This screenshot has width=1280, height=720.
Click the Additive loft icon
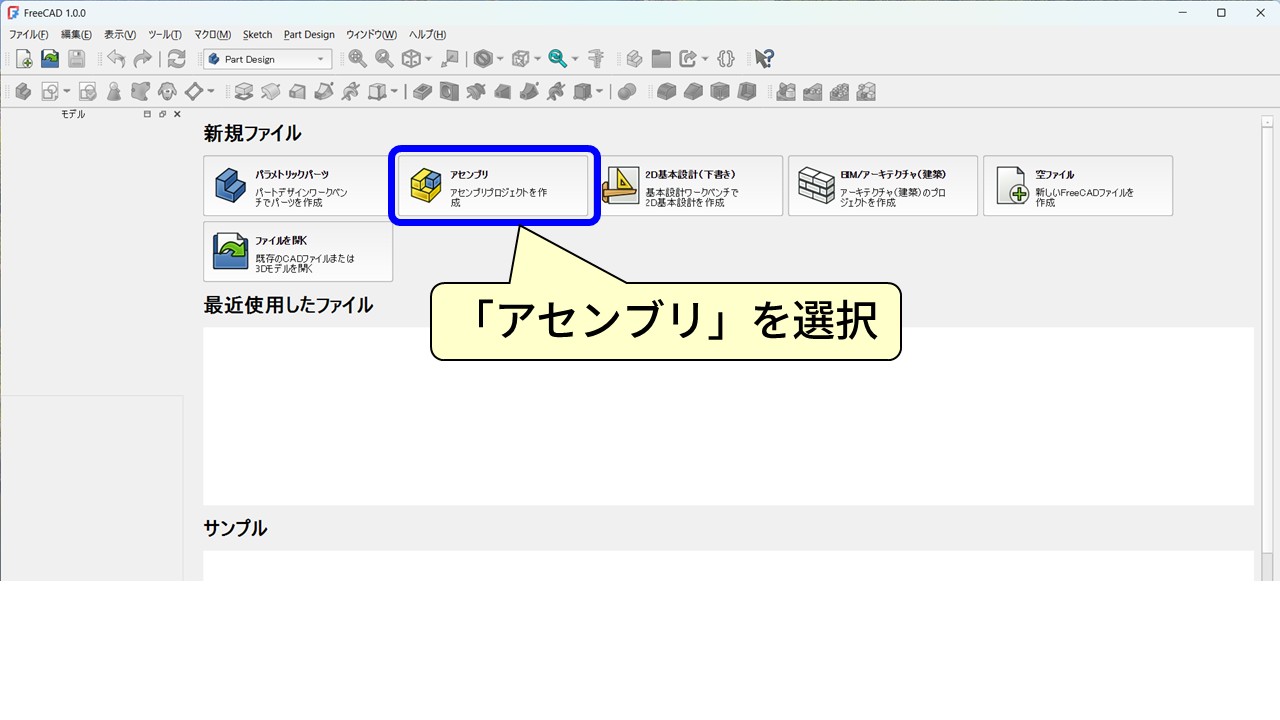297,91
